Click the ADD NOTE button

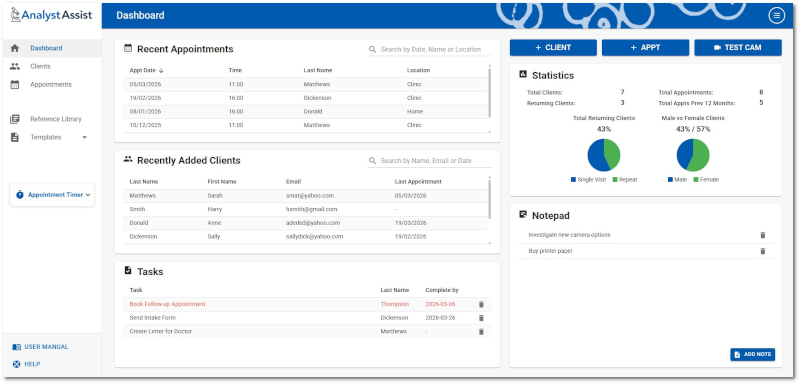click(x=753, y=354)
